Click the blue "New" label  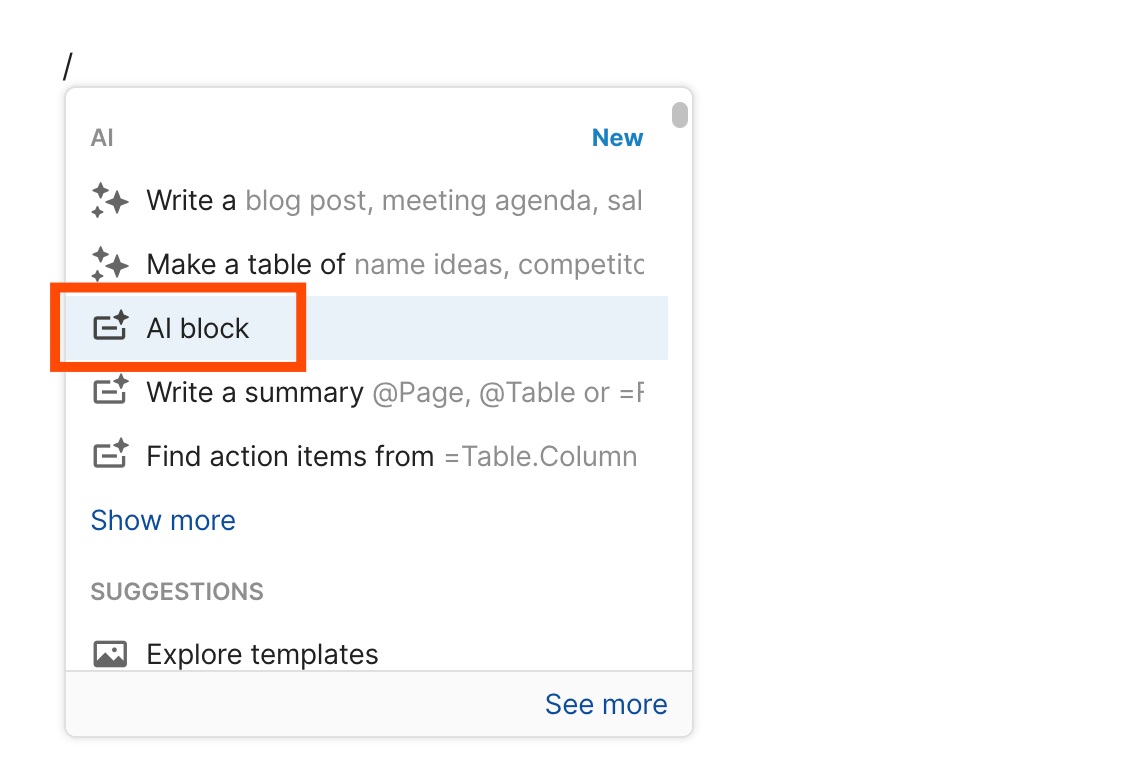(617, 138)
